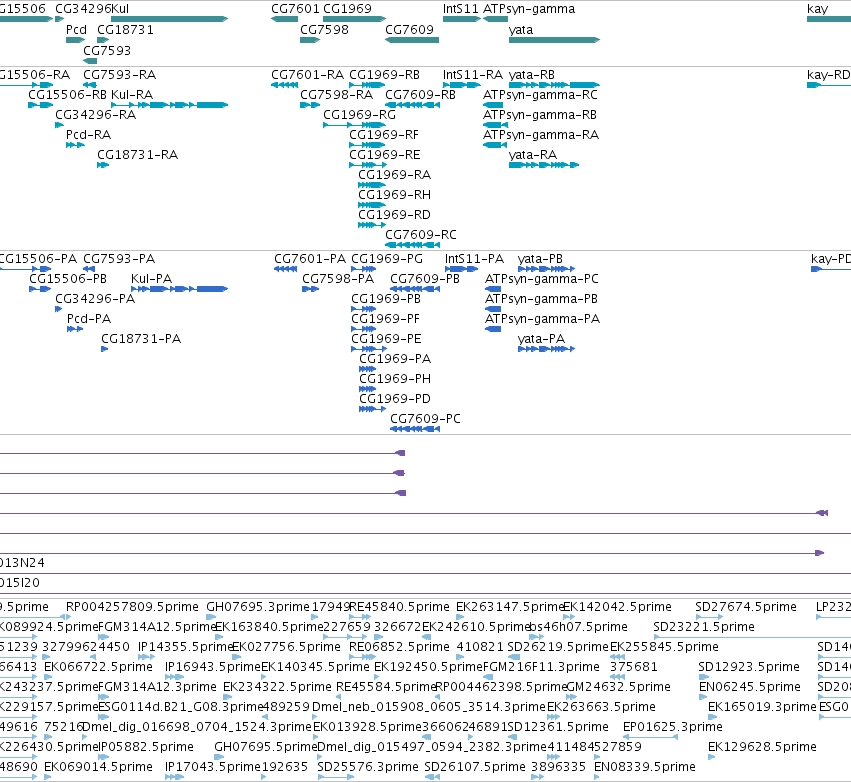
Task: Open the CG18731 gene feature
Action: [x=103, y=40]
